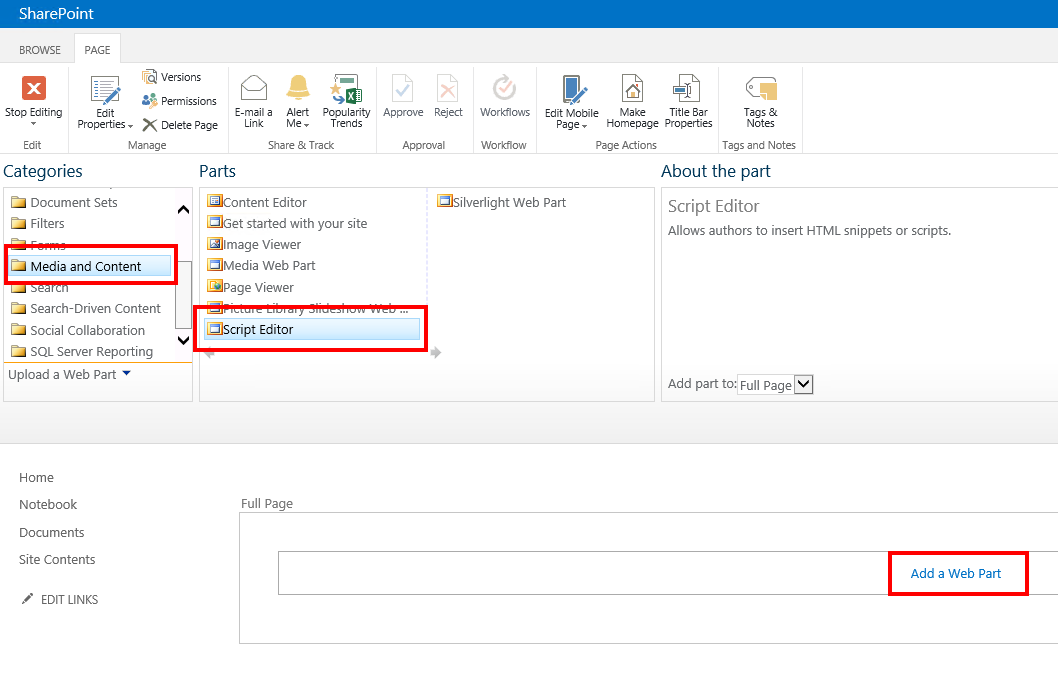Open the Filters category

(38, 223)
